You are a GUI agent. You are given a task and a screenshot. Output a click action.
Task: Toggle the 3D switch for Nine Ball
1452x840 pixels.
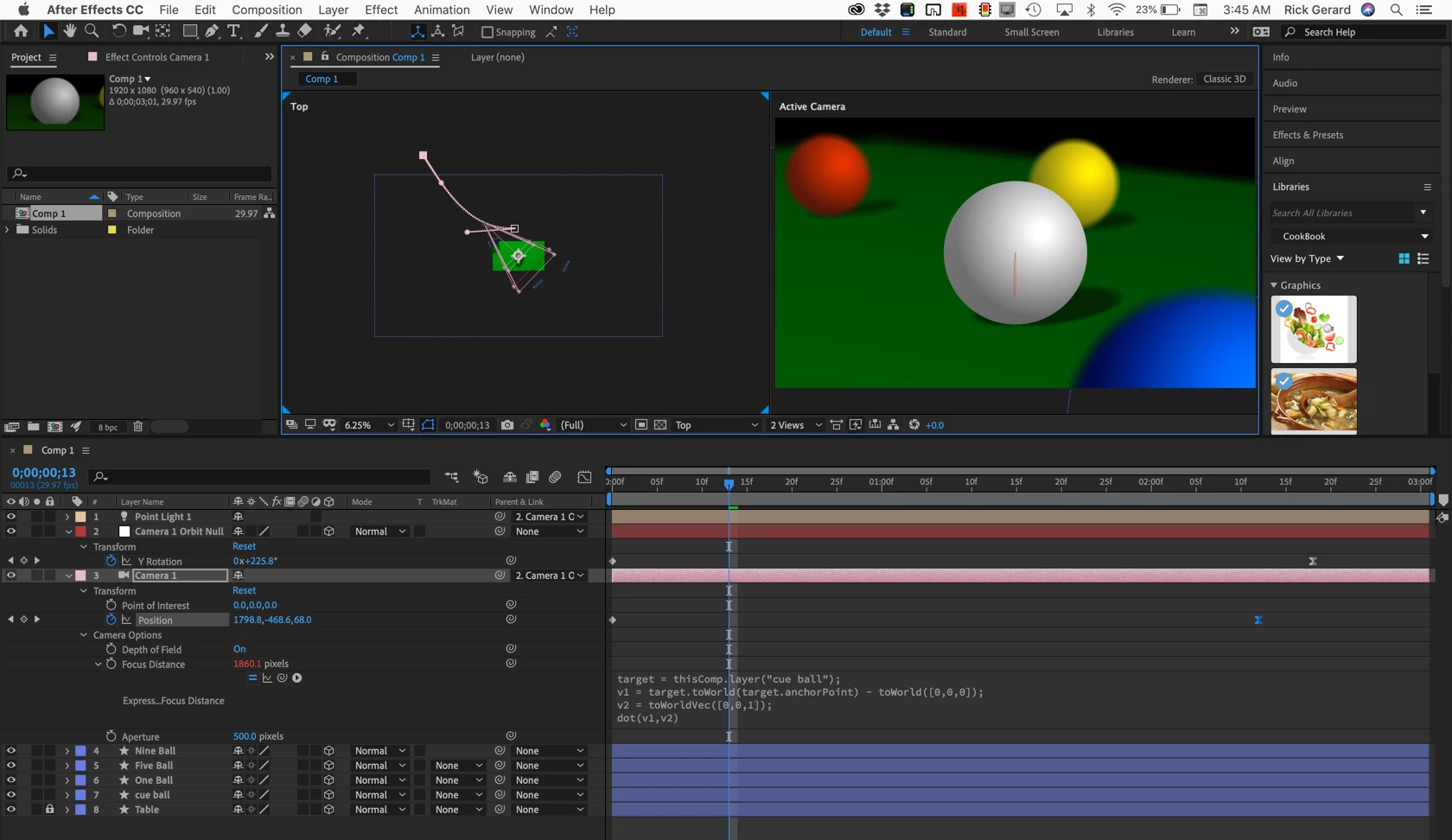point(328,751)
